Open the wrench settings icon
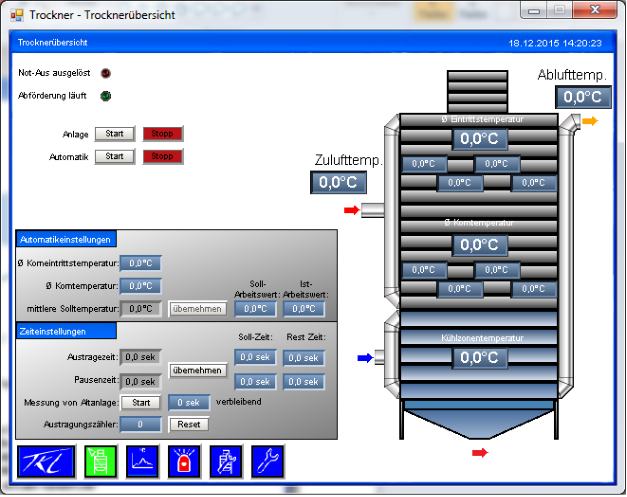 tap(267, 461)
